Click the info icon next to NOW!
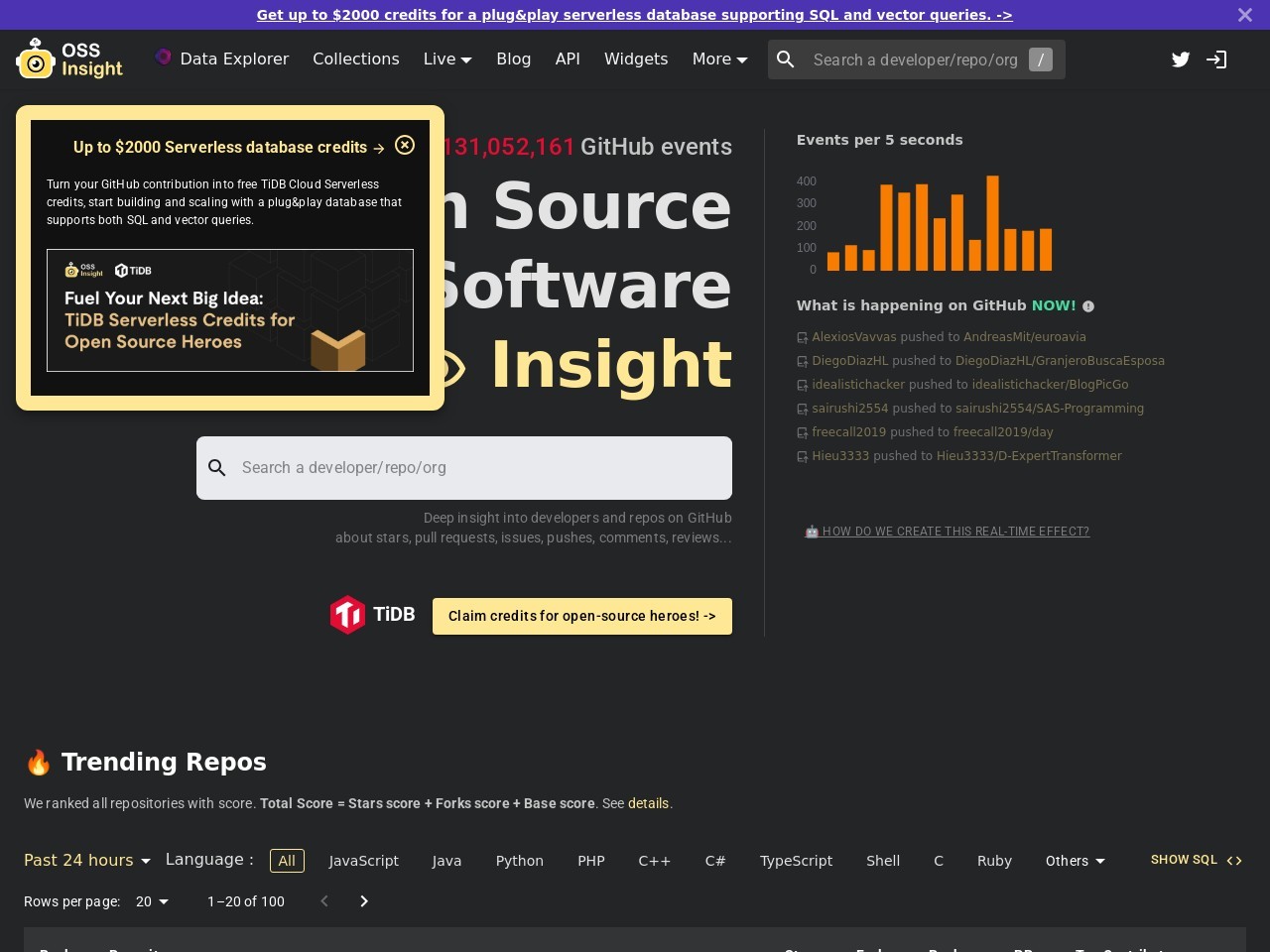The width and height of the screenshot is (1270, 952). pos(1088,305)
